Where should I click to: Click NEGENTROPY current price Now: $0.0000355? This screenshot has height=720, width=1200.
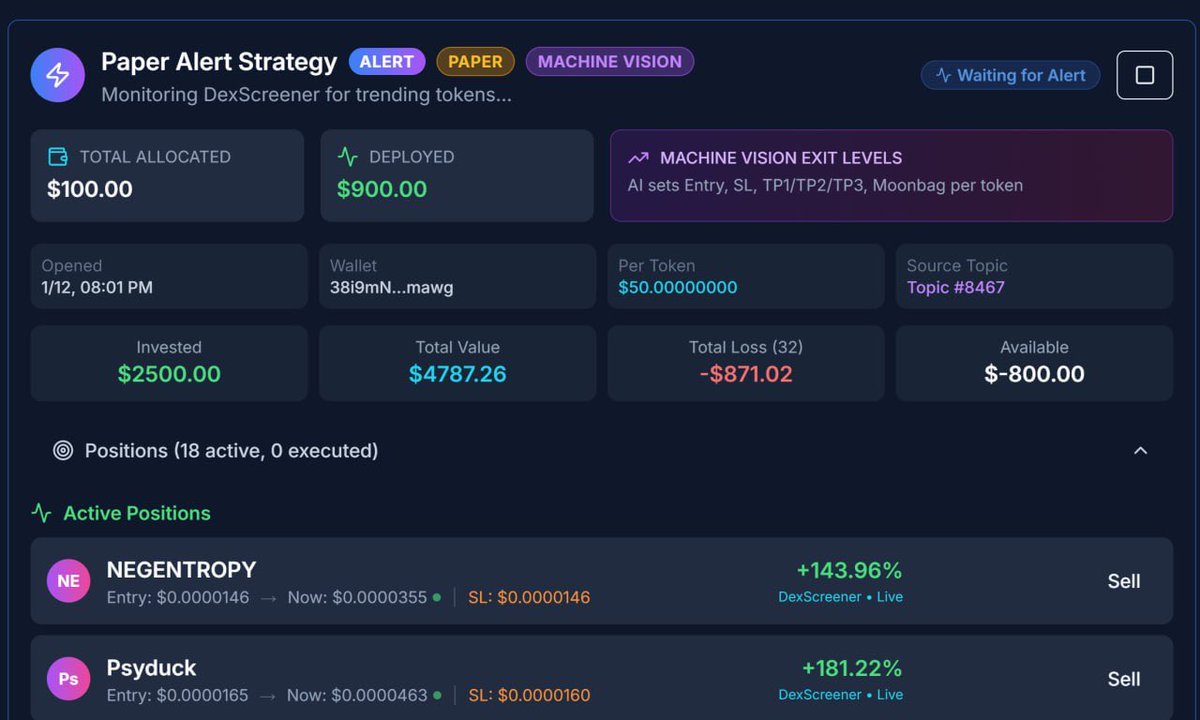(x=358, y=597)
